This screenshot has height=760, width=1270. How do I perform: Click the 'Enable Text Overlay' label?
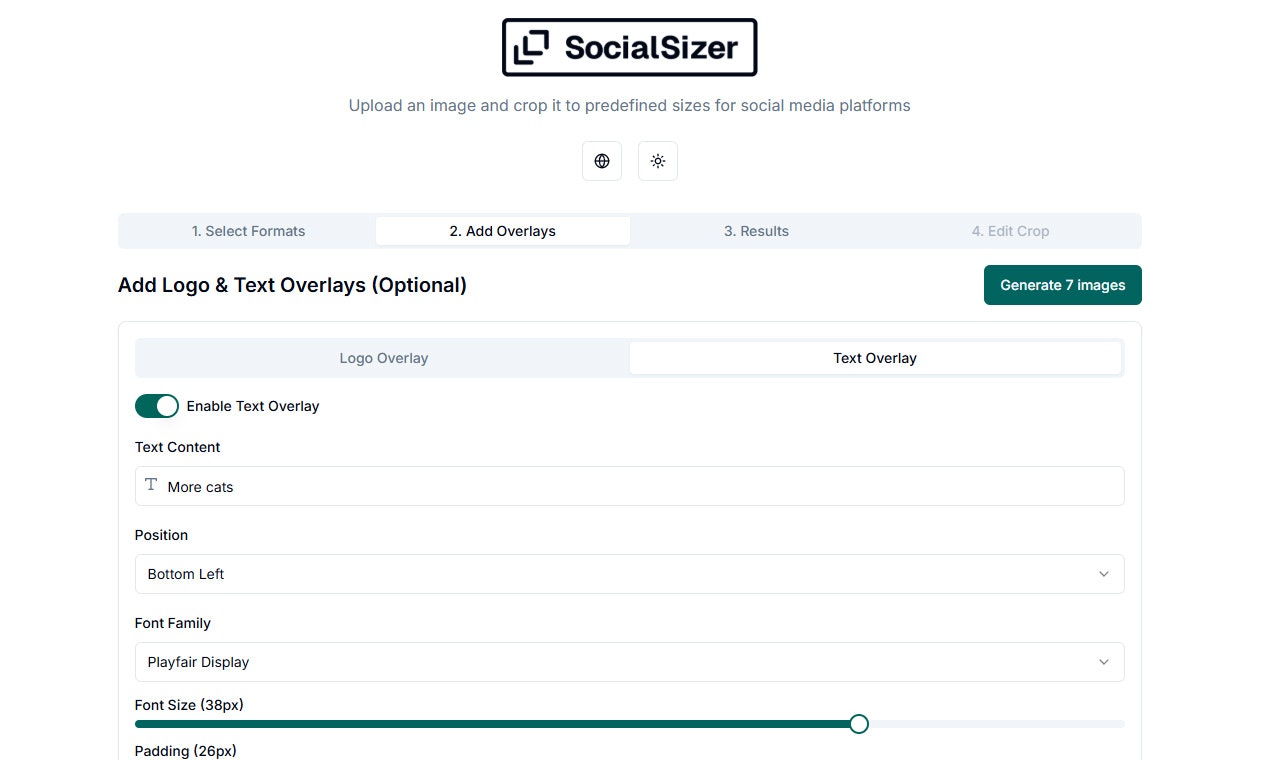[253, 406]
